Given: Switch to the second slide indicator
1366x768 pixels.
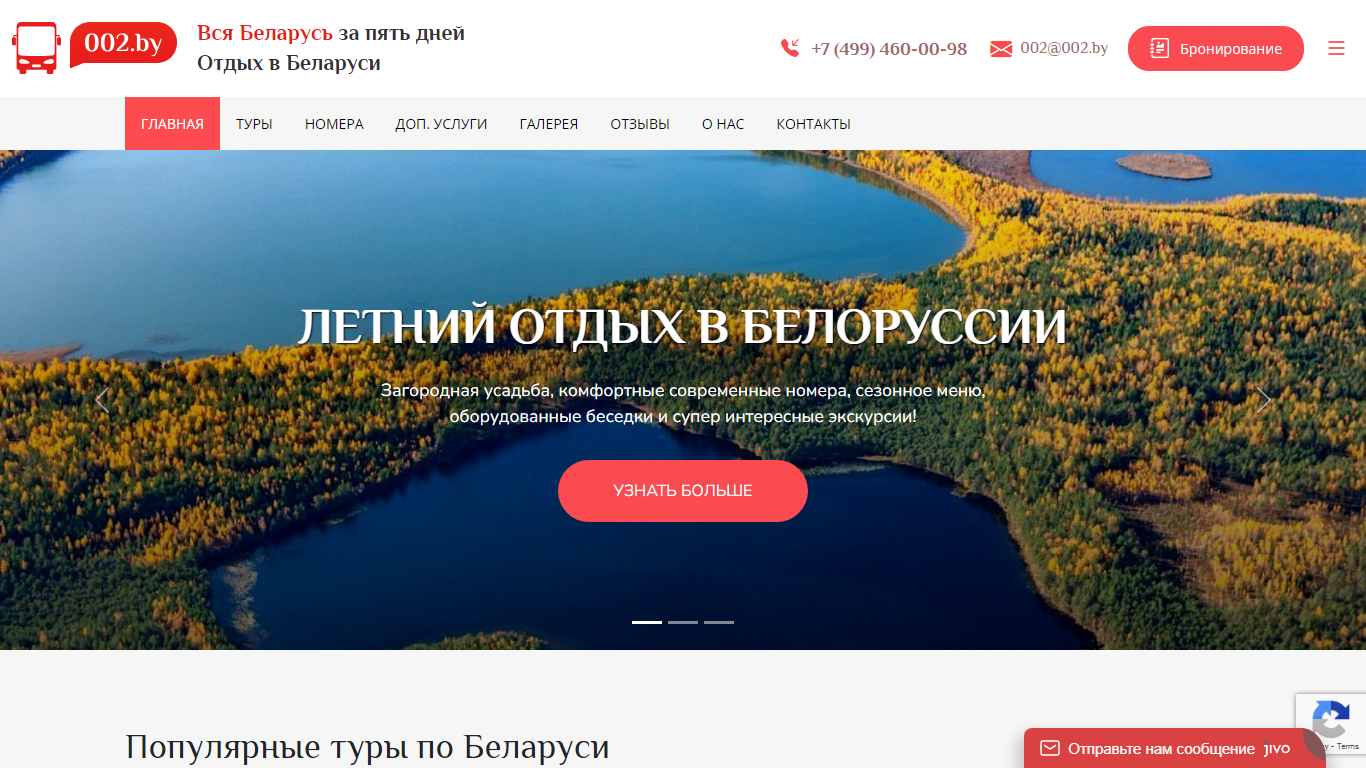Looking at the screenshot, I should tap(683, 622).
